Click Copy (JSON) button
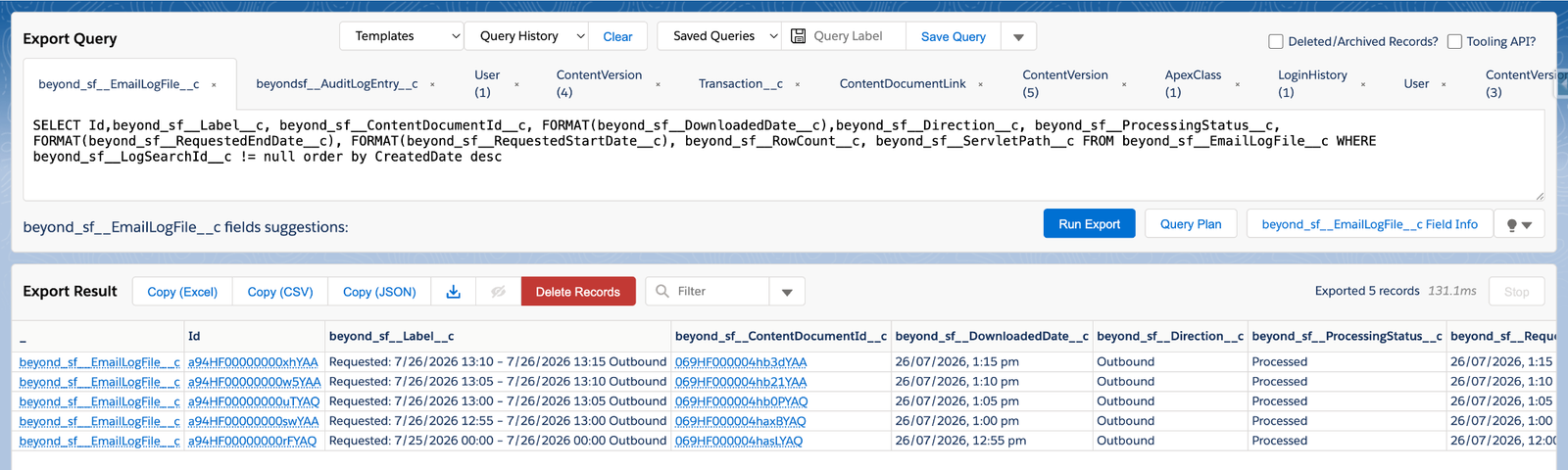This screenshot has width=1568, height=470. [379, 292]
